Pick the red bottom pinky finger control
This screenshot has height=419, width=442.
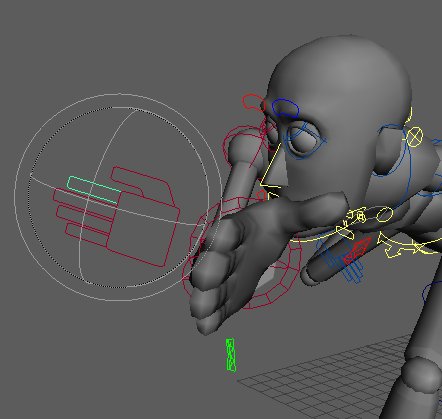click(87, 235)
